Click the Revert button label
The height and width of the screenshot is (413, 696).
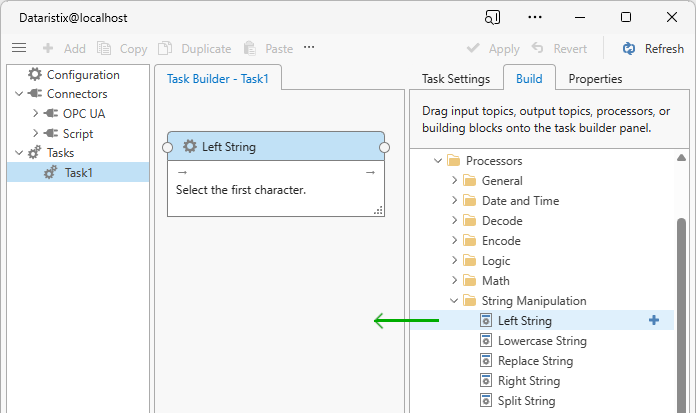coord(570,48)
